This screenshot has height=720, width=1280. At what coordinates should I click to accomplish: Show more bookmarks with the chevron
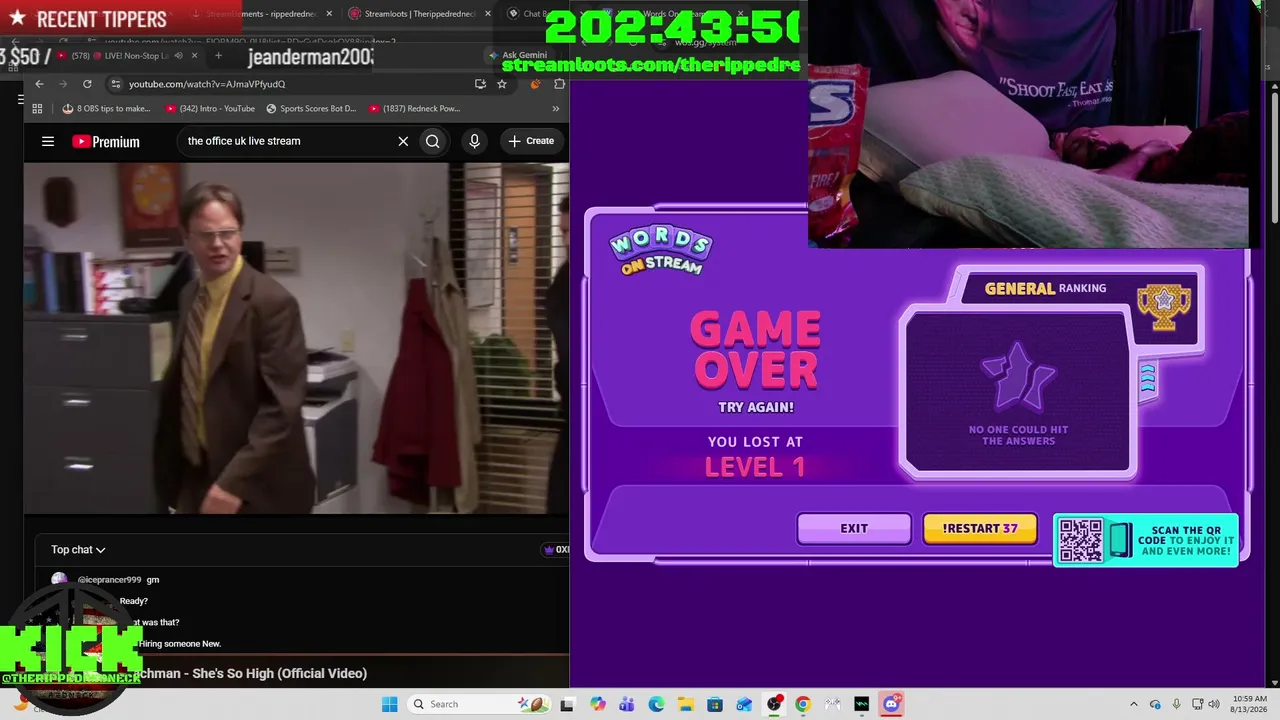(x=558, y=108)
